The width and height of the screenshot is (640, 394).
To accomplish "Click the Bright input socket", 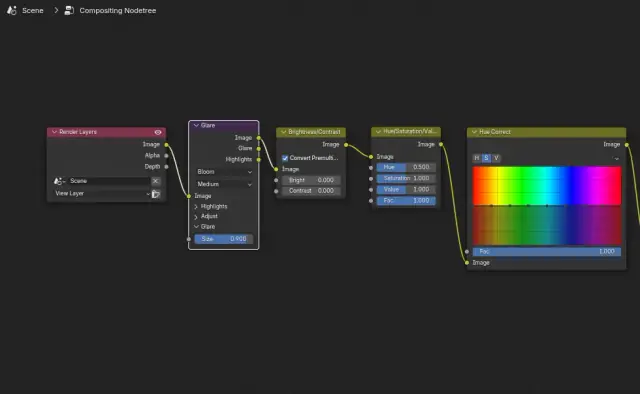I will (276, 180).
